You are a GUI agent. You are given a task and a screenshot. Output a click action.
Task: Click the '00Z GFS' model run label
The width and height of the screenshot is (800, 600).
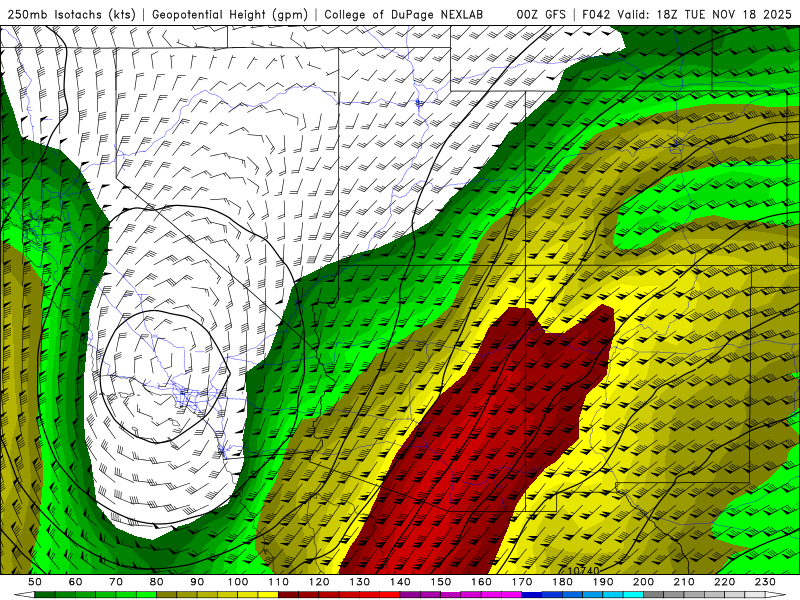[x=541, y=14]
